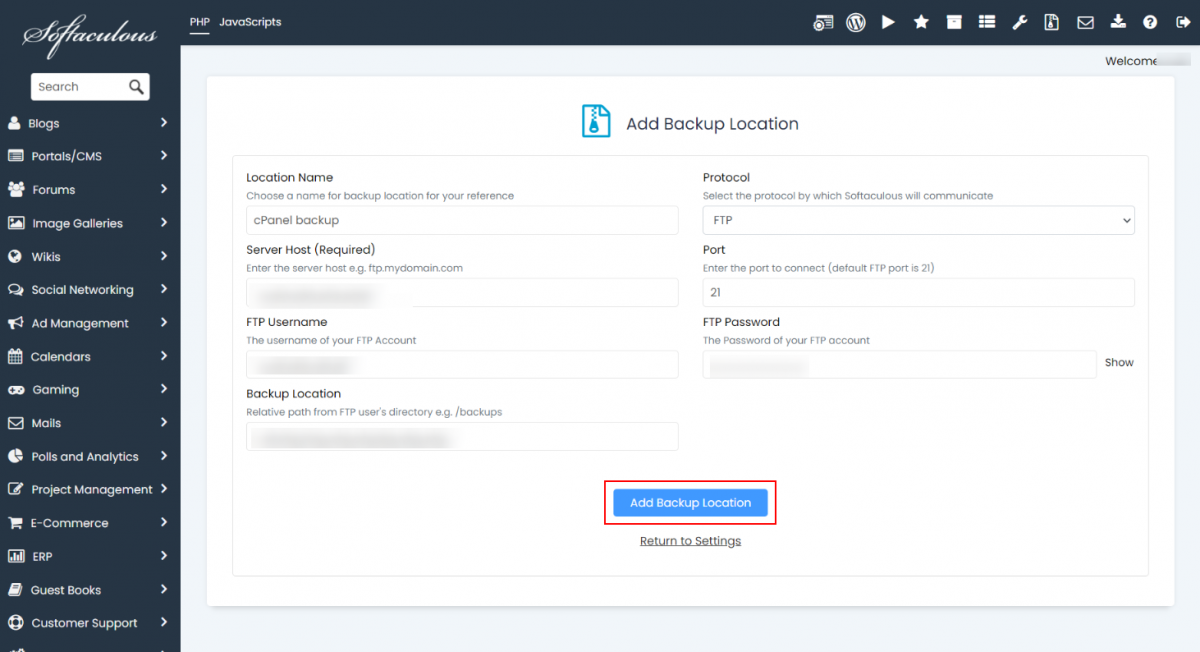Switch to the JavaScripts tab
The height and width of the screenshot is (652, 1200).
250,22
